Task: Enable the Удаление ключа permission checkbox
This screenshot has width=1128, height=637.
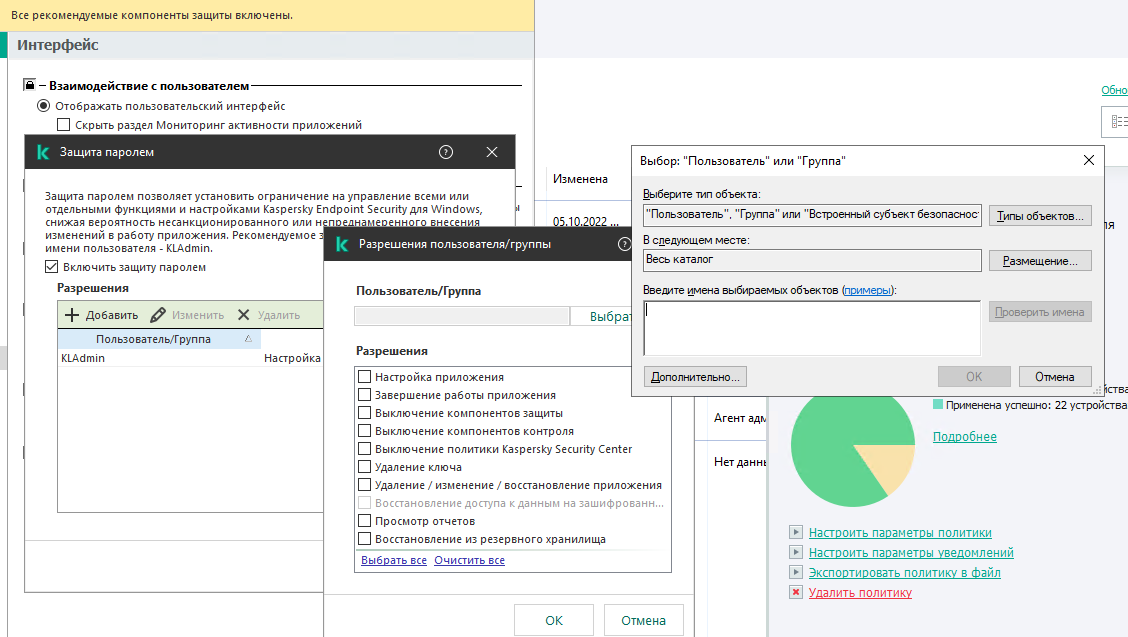Action: coord(365,467)
